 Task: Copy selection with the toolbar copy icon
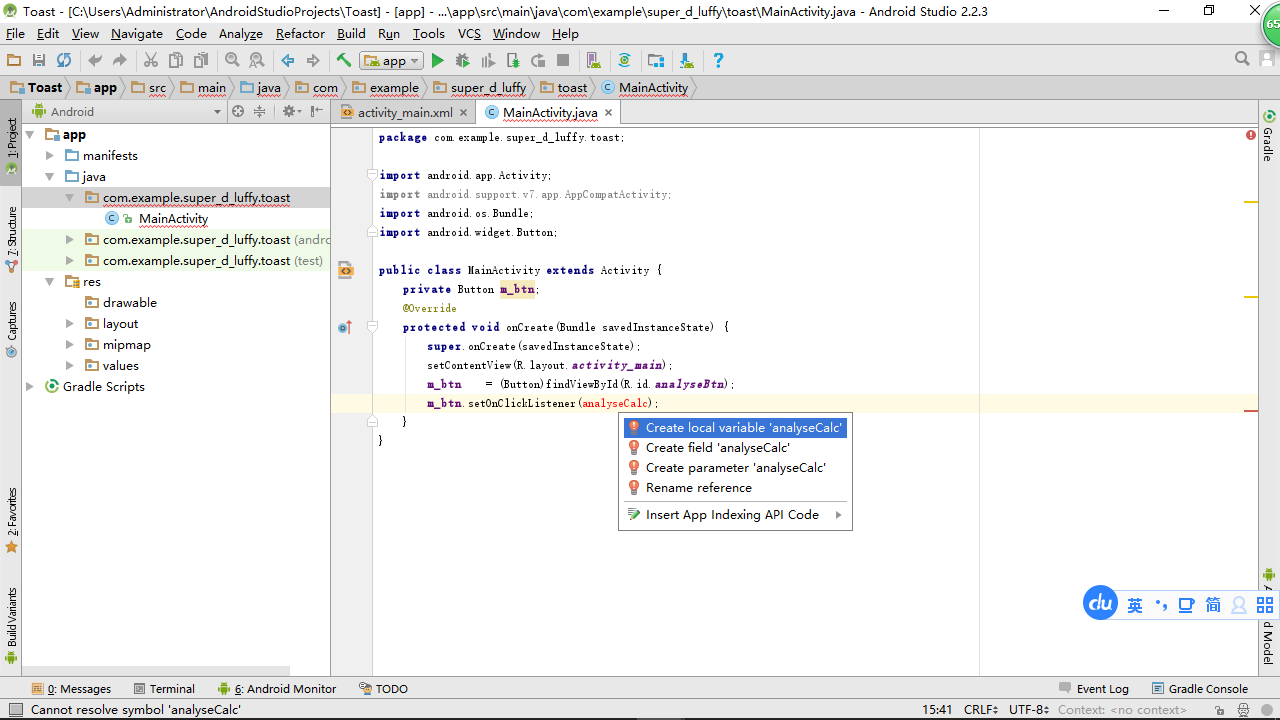point(176,60)
